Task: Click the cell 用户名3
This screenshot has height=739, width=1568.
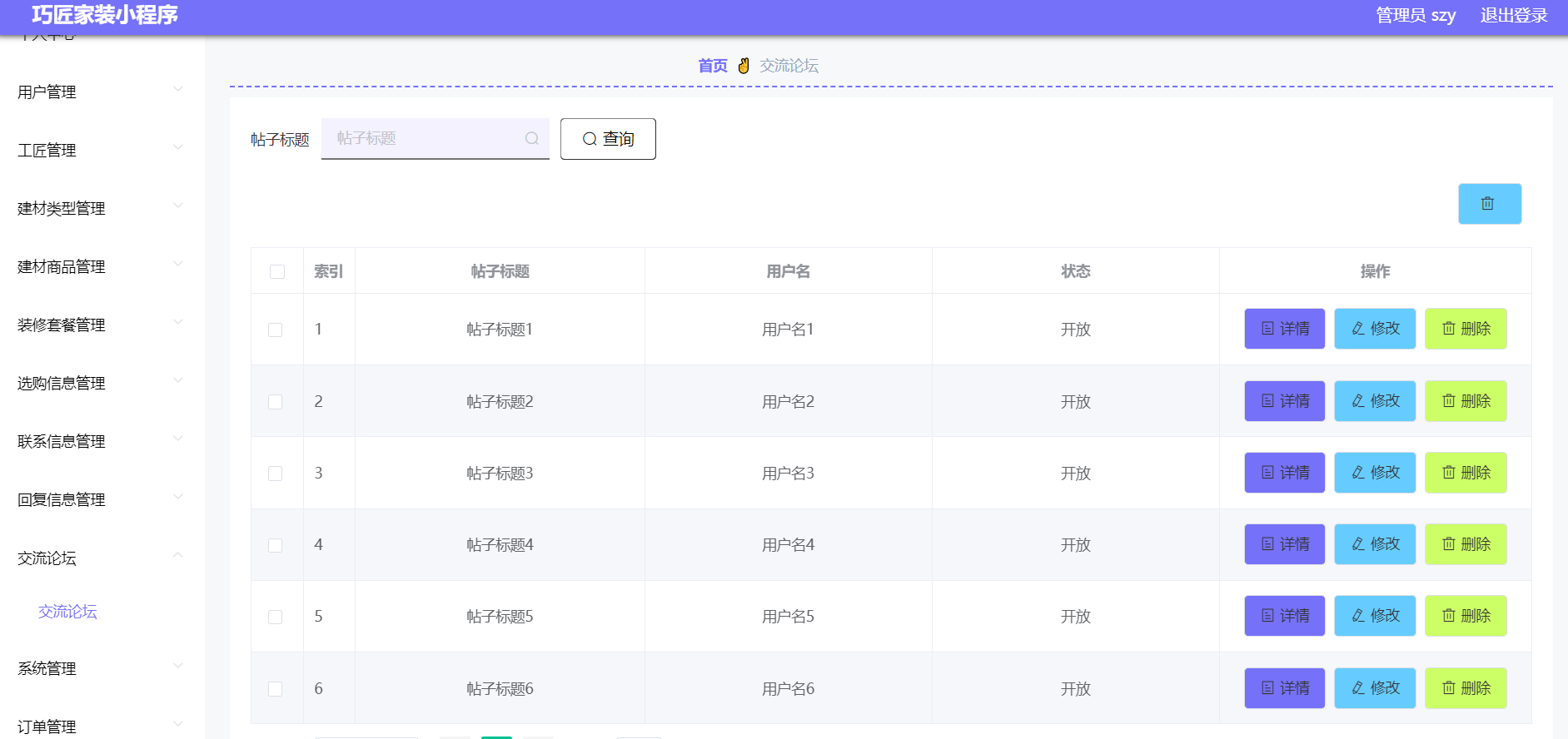Action: click(788, 474)
